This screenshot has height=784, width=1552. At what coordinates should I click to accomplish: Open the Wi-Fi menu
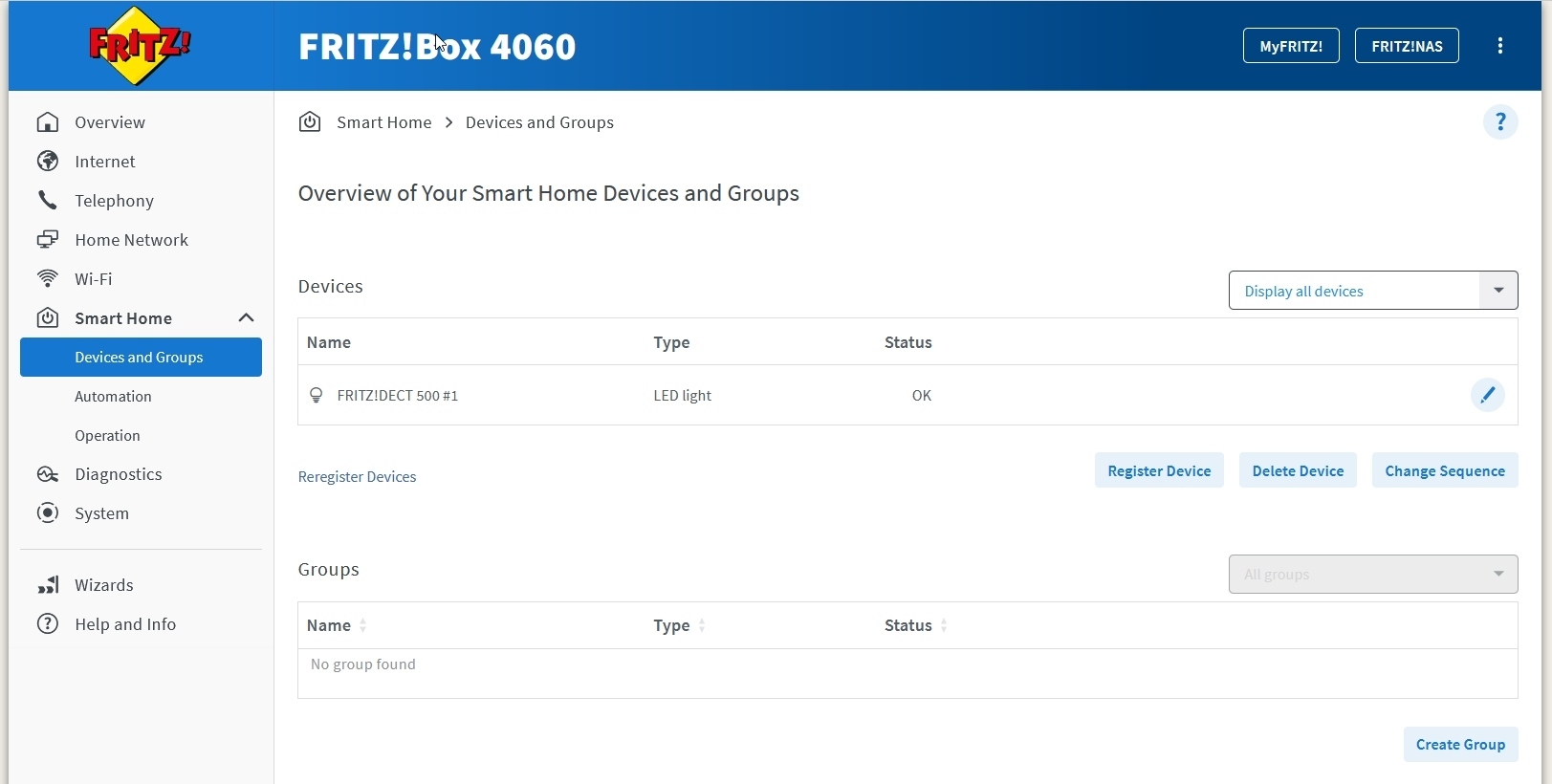point(94,279)
